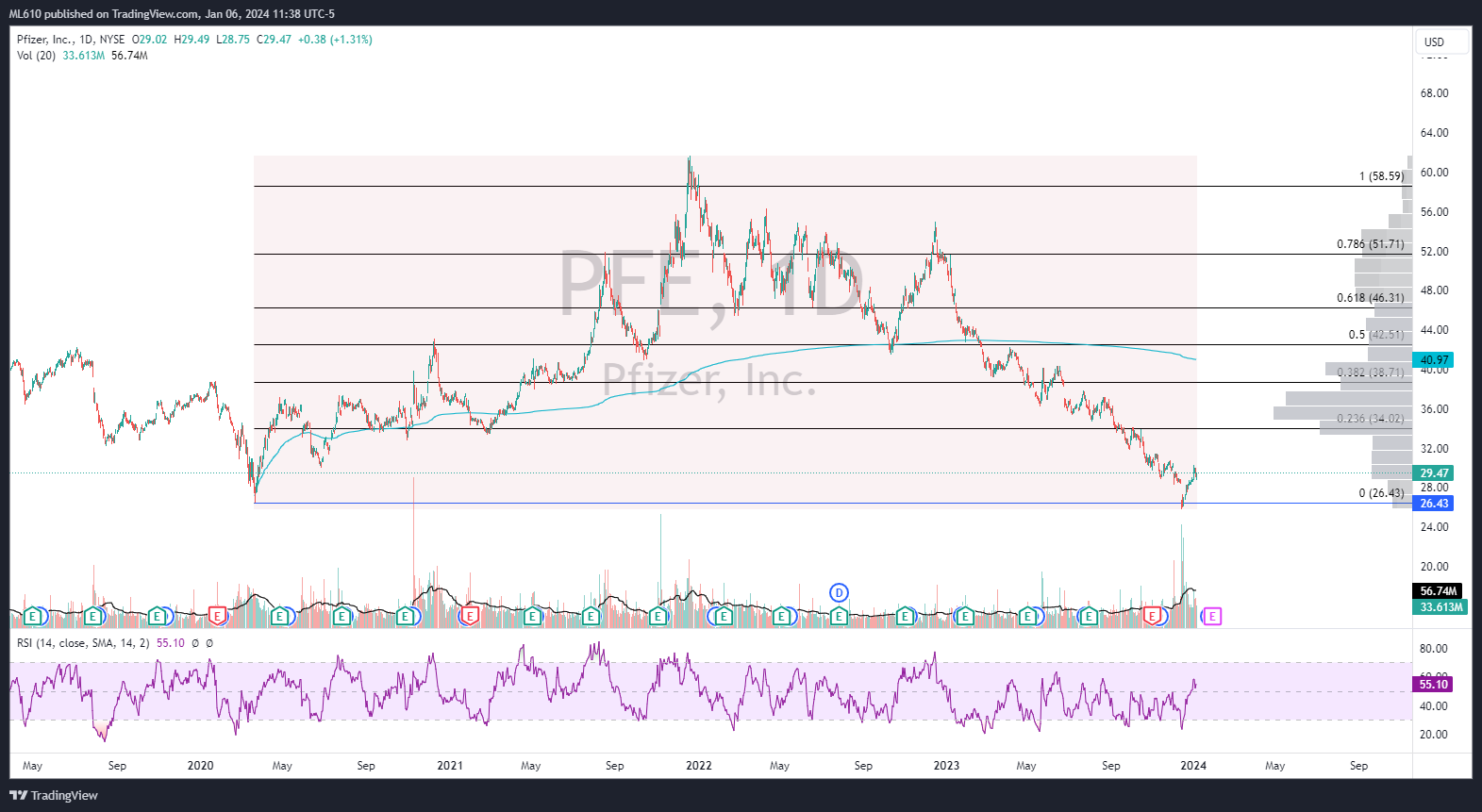The height and width of the screenshot is (812, 1482).
Task: Click the purple 55.10 RSI value tag
Action: [1433, 685]
